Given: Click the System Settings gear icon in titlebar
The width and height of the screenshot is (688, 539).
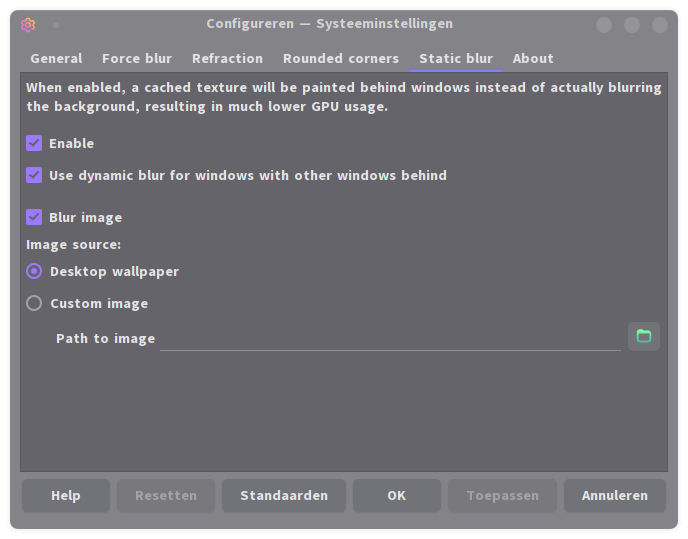Looking at the screenshot, I should [28, 24].
